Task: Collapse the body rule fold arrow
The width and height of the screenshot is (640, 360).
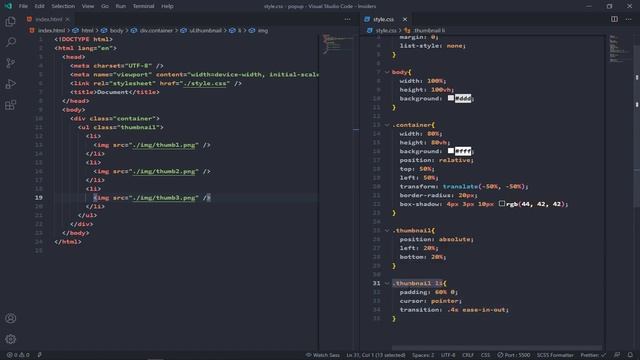Action: [387, 72]
